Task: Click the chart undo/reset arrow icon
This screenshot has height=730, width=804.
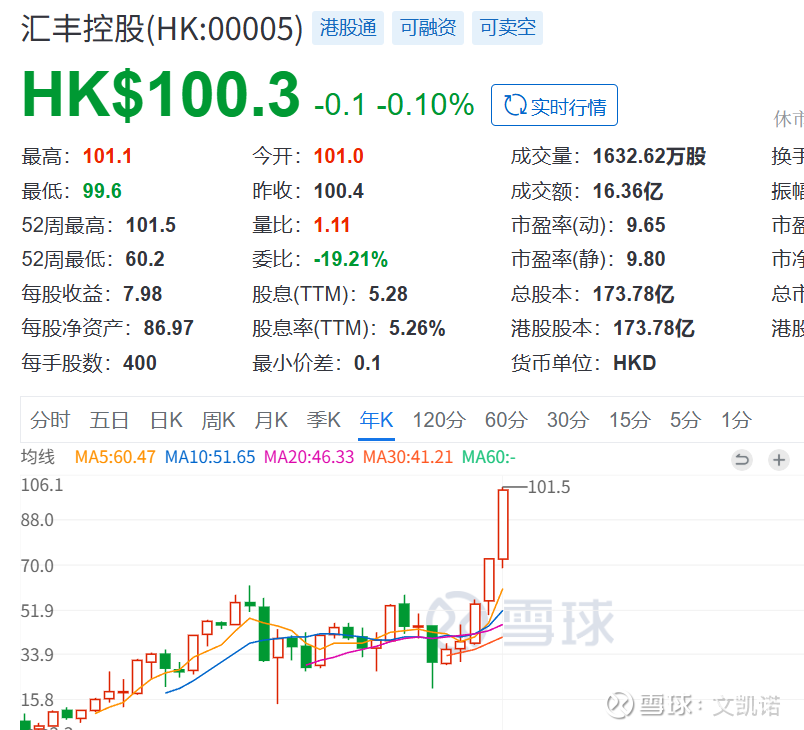Action: tap(741, 460)
